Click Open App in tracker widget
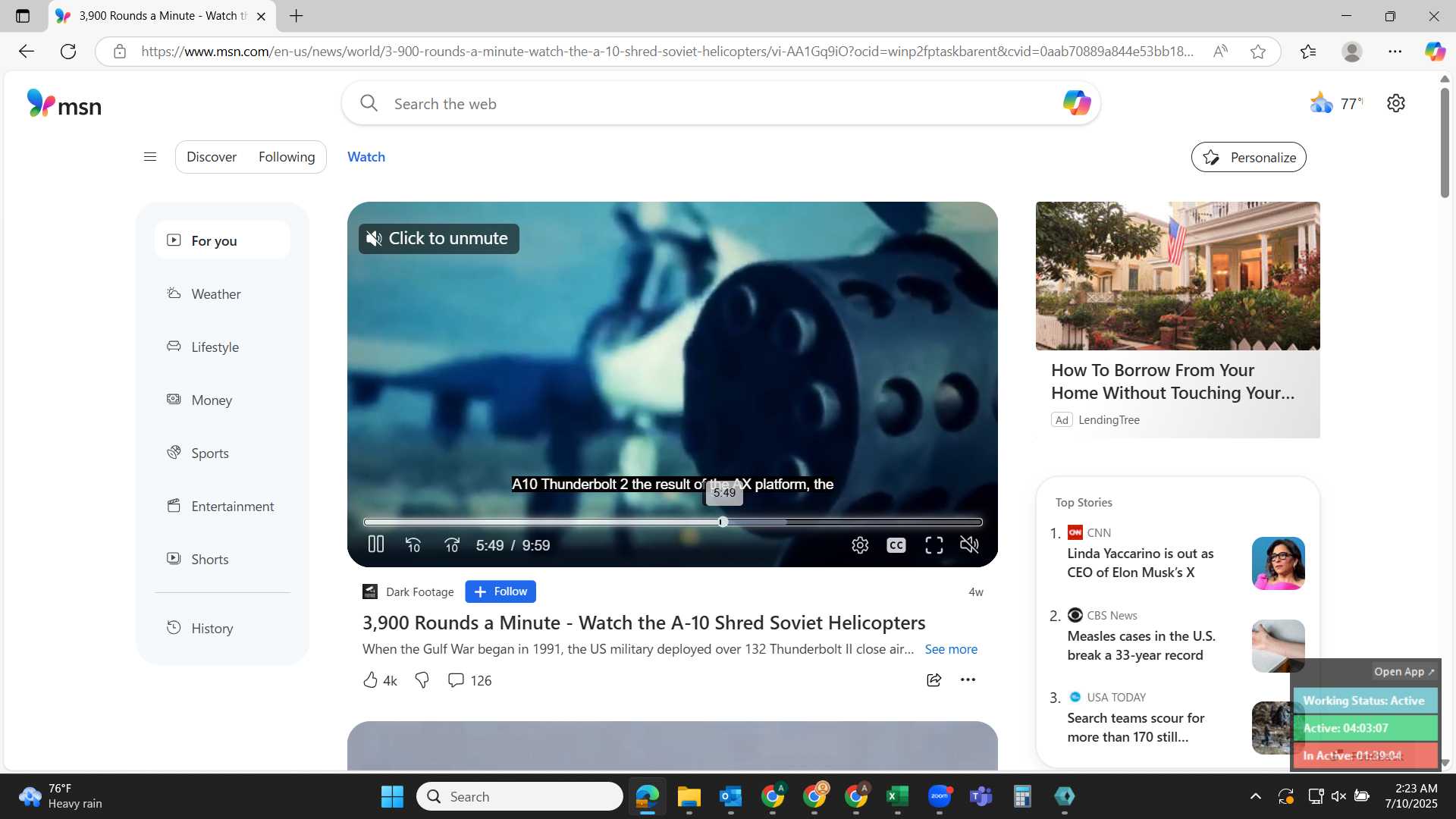1456x819 pixels. (x=1404, y=672)
